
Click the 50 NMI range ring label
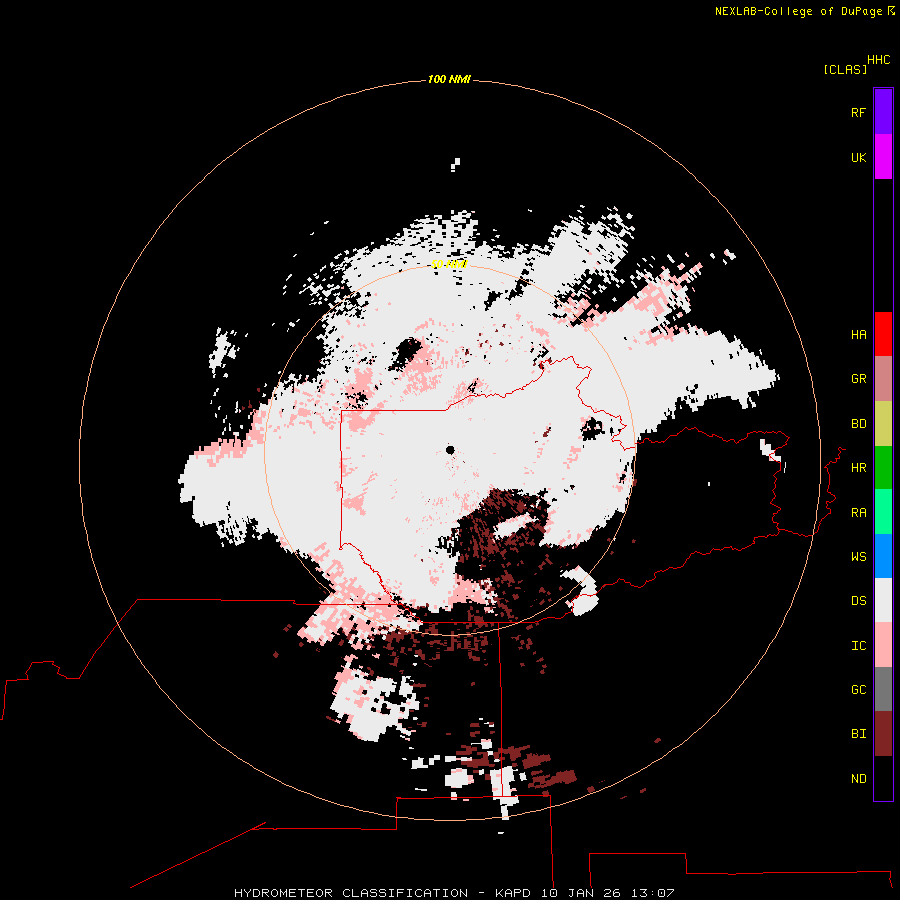click(449, 264)
